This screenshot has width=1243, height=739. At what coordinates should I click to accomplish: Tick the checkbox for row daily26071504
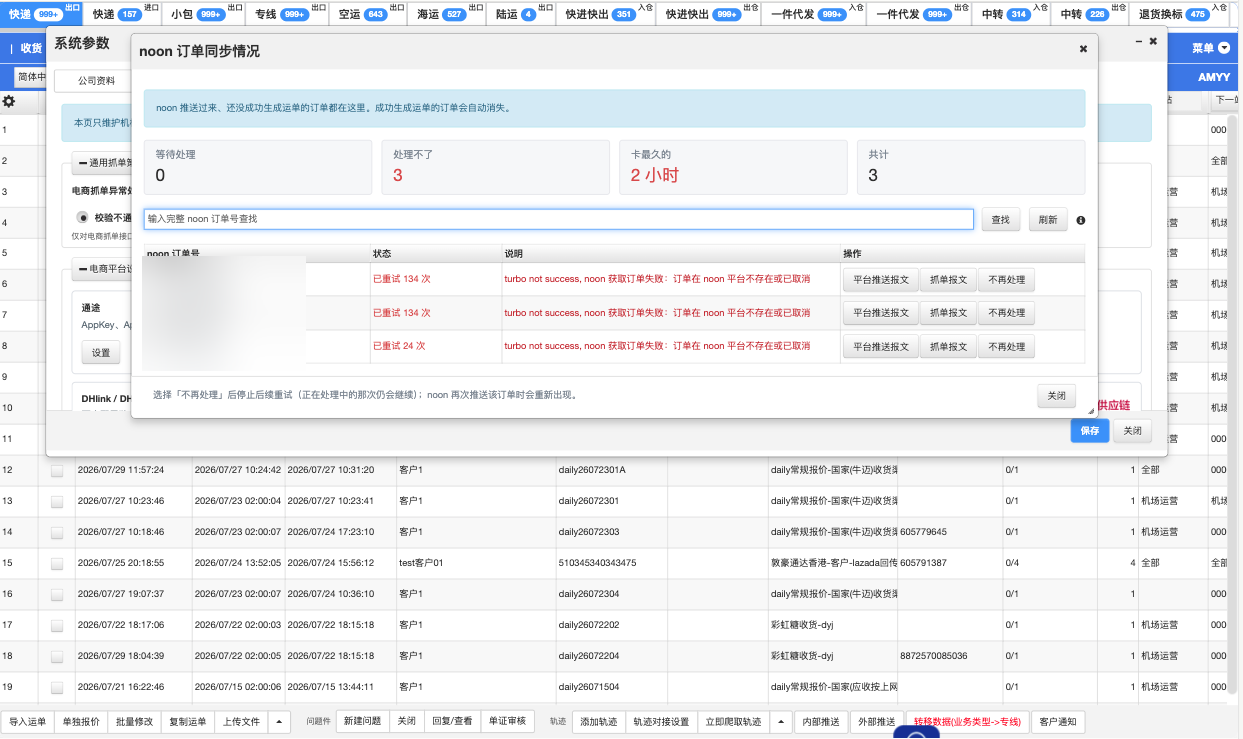(x=57, y=687)
